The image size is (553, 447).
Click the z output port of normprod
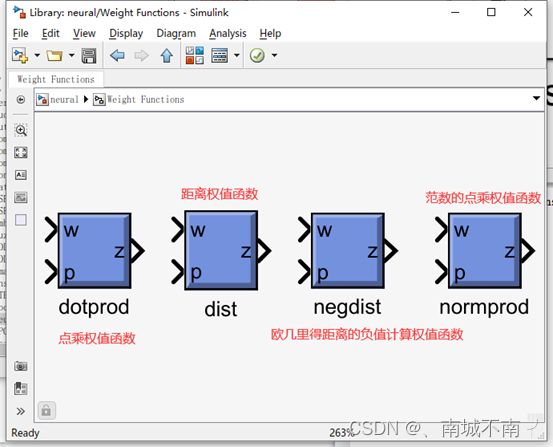[x=528, y=251]
